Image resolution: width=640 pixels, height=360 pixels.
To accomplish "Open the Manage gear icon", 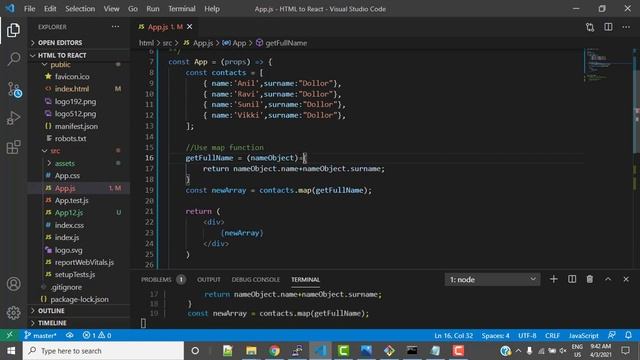I will (x=13, y=313).
